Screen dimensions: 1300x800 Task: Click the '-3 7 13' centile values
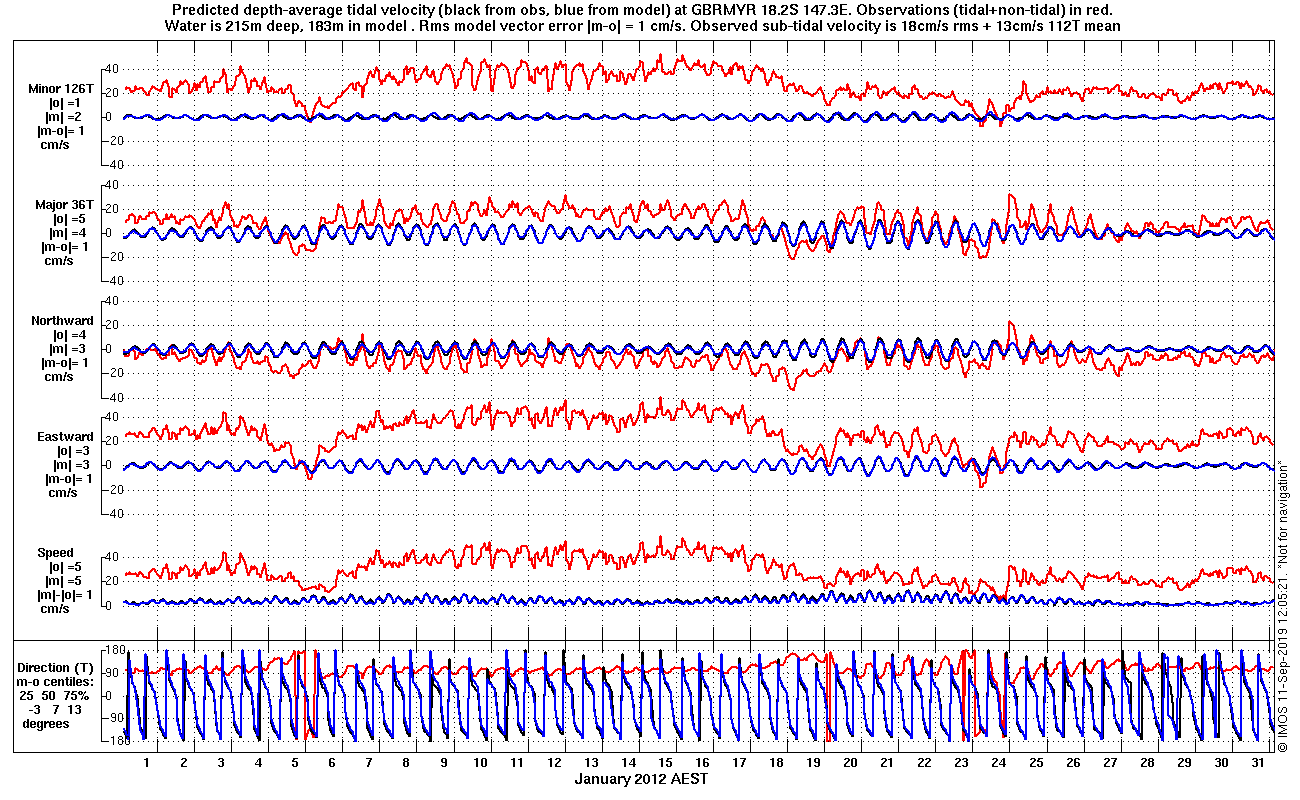(x=57, y=709)
